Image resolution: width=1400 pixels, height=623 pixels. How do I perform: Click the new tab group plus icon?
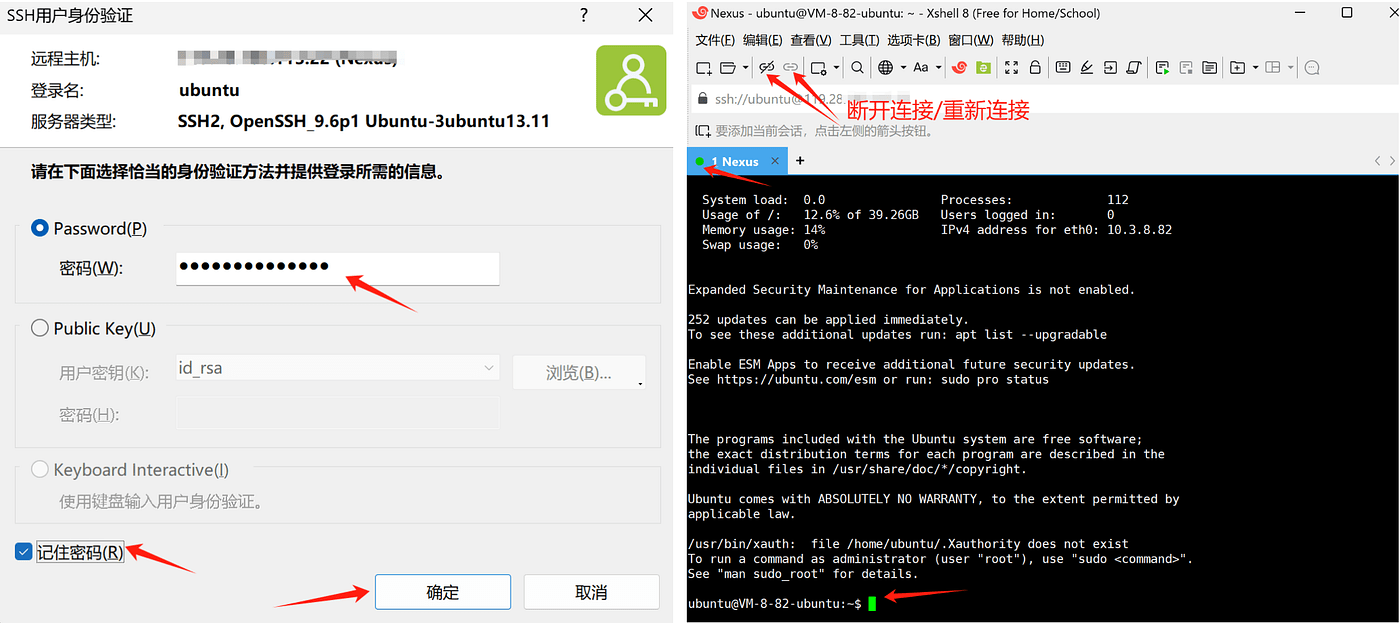tap(1237, 68)
